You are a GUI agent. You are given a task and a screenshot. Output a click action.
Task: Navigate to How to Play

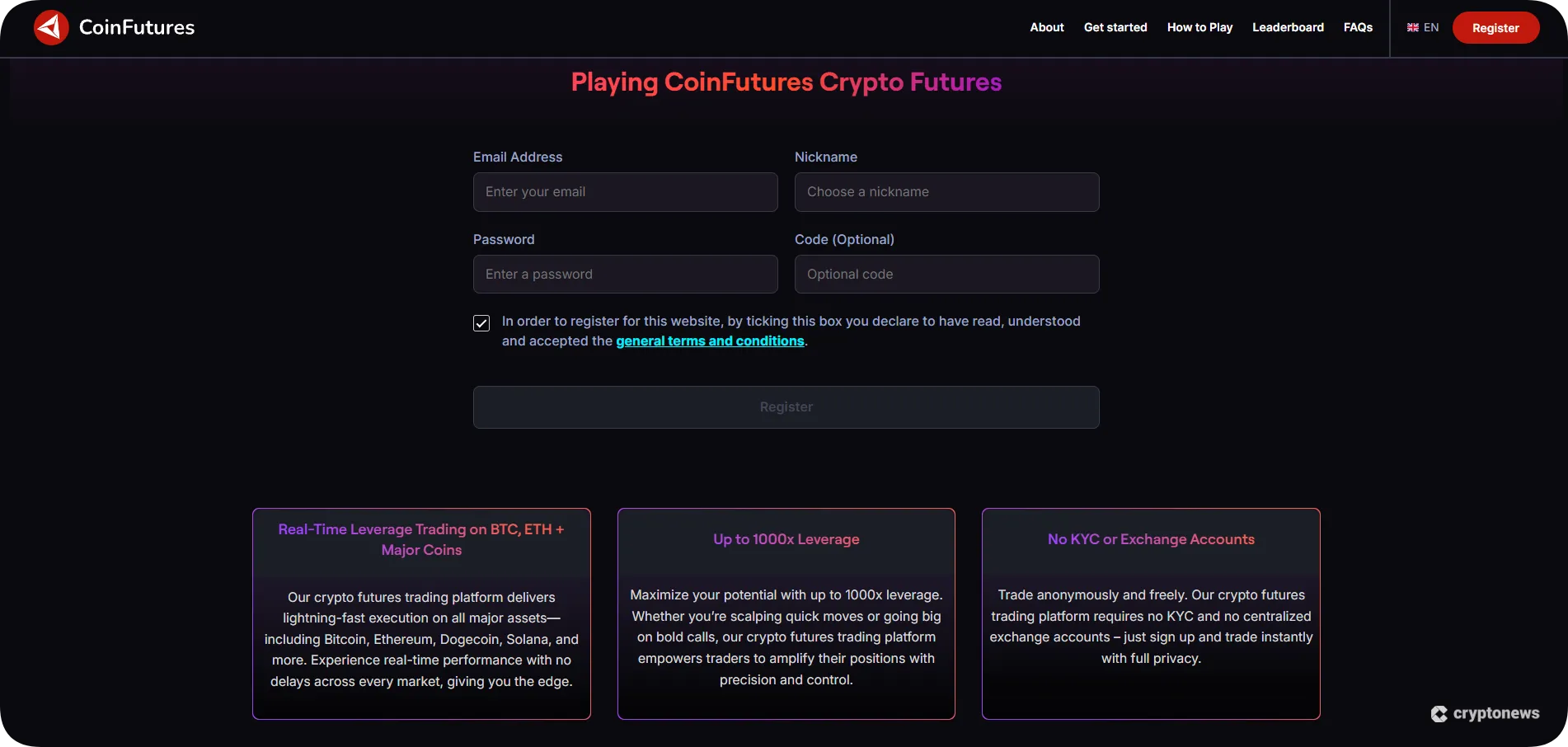click(x=1199, y=27)
